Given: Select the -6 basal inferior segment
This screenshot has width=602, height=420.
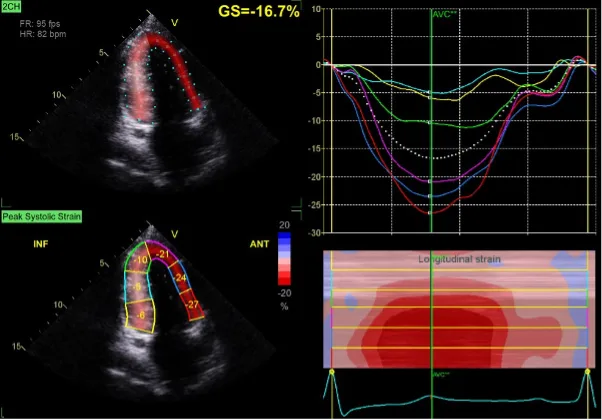Looking at the screenshot, I should (x=141, y=315).
